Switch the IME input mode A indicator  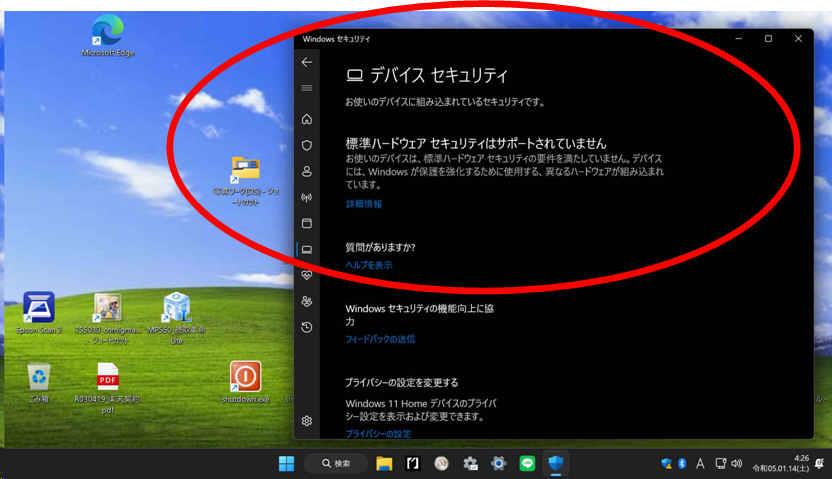(700, 464)
